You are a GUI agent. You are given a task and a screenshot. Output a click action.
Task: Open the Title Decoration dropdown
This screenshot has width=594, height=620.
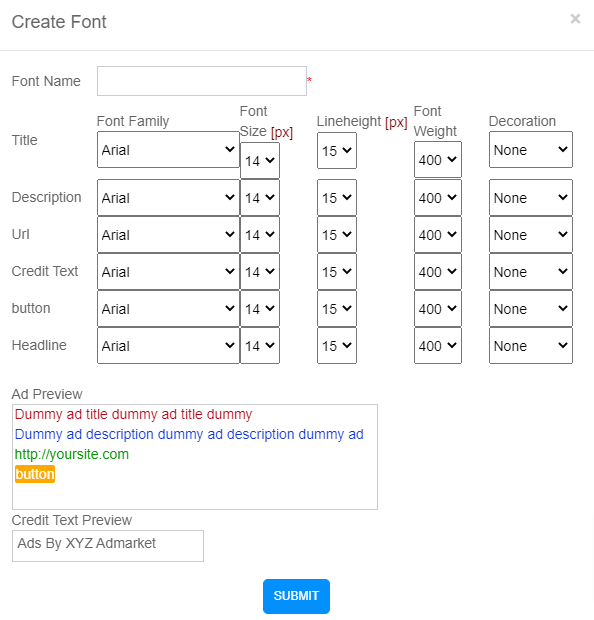[531, 150]
